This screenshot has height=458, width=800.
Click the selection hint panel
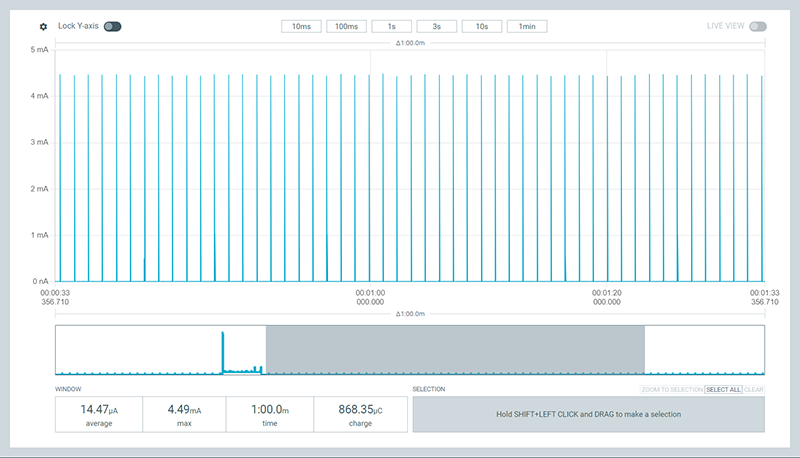point(589,414)
